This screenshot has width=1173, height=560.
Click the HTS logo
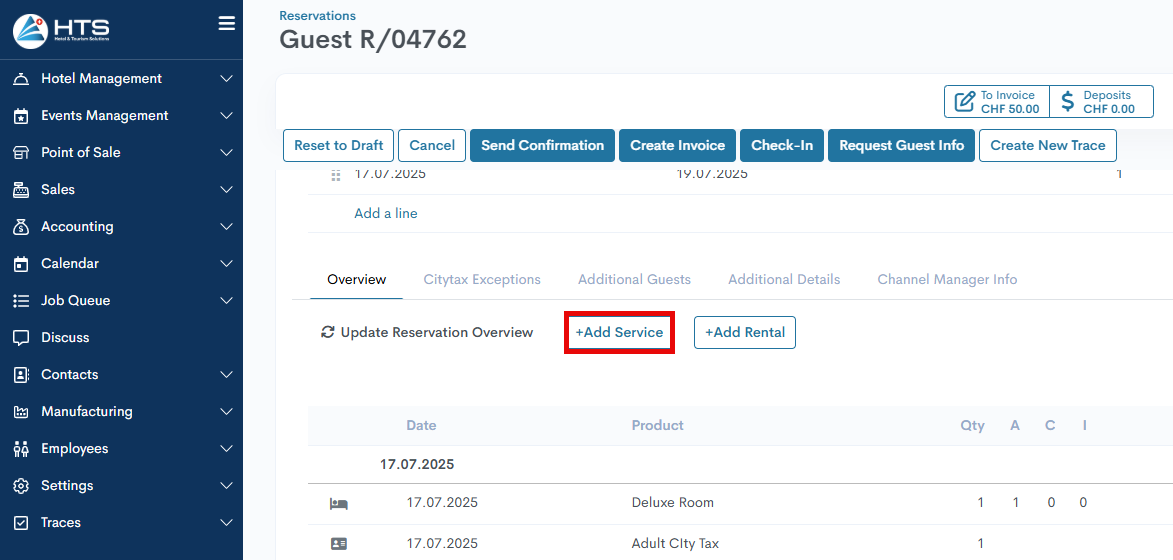pos(62,30)
